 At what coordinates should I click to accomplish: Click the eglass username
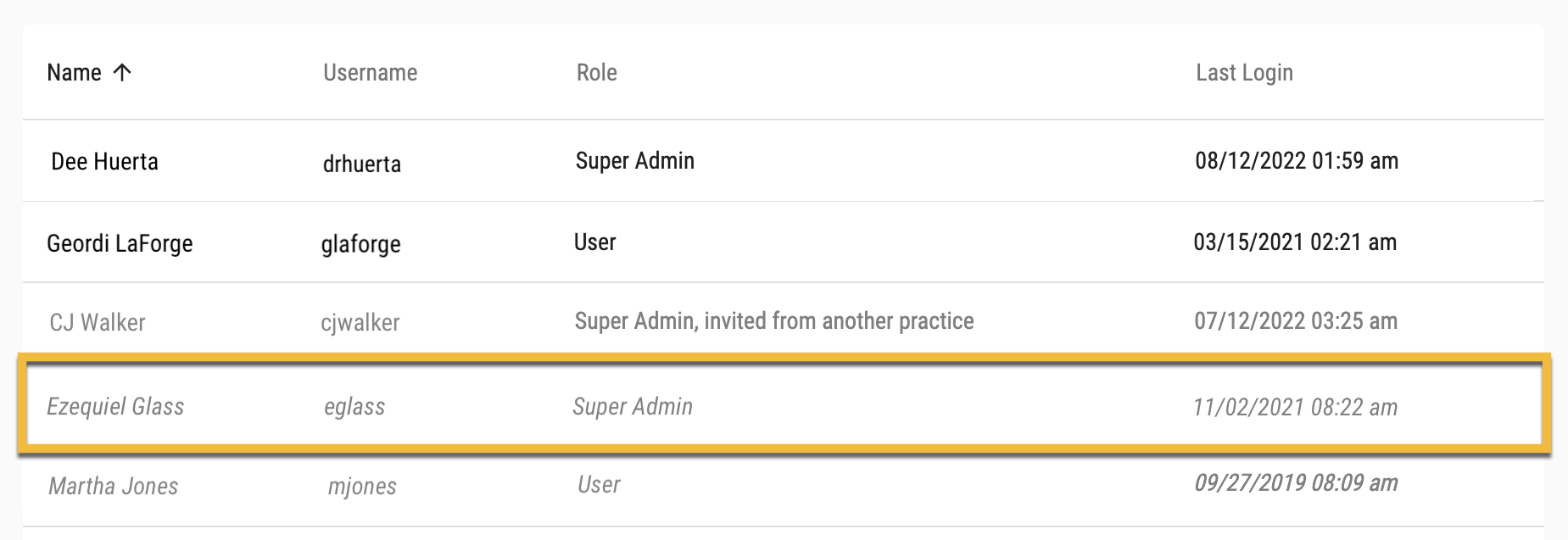tap(354, 408)
